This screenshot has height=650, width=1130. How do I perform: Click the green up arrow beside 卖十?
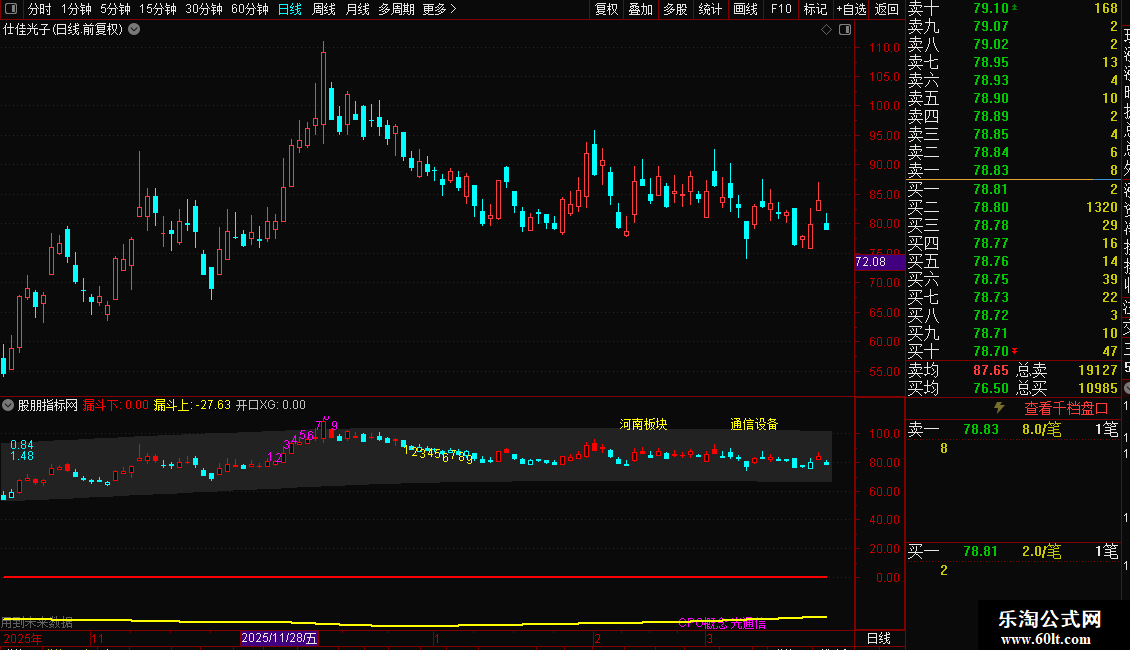pyautogui.click(x=1016, y=8)
